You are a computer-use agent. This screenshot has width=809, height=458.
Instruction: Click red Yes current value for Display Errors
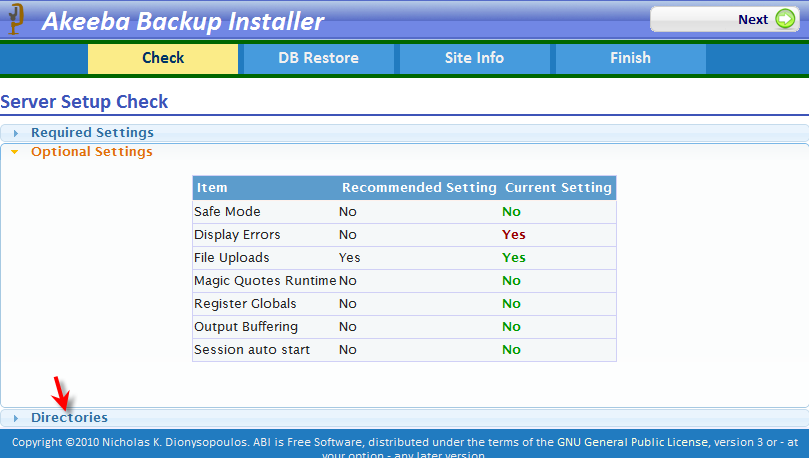tap(514, 235)
